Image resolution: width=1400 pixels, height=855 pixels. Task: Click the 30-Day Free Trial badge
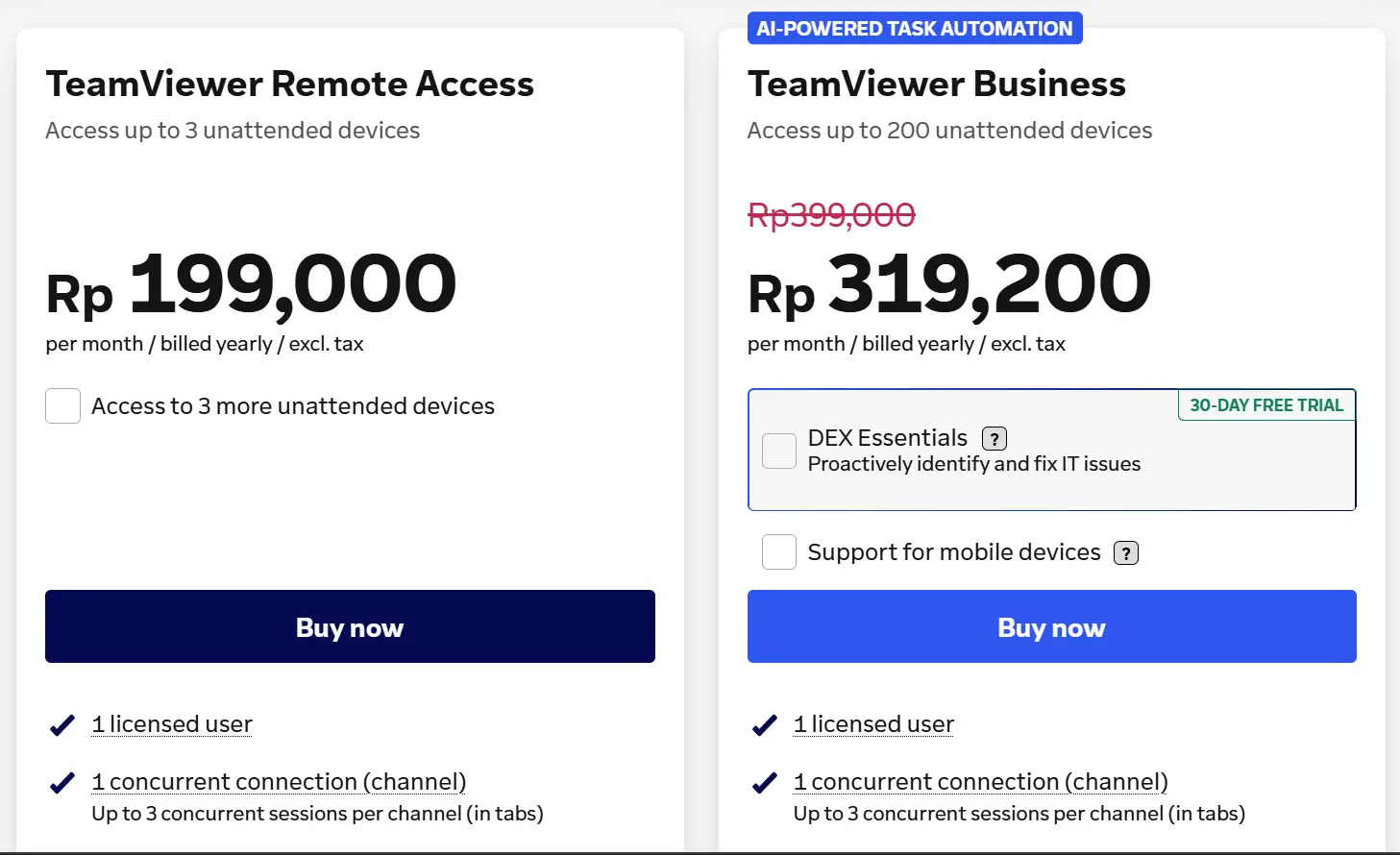point(1266,405)
